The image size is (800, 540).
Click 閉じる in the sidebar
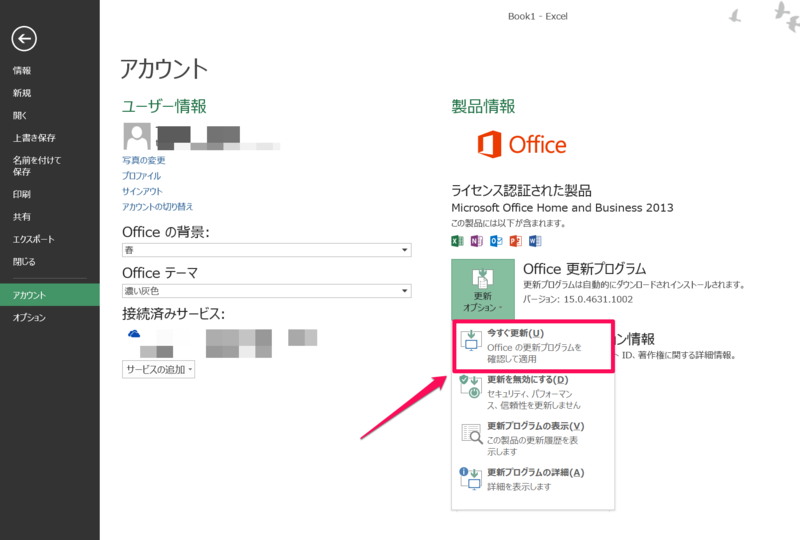[x=24, y=261]
